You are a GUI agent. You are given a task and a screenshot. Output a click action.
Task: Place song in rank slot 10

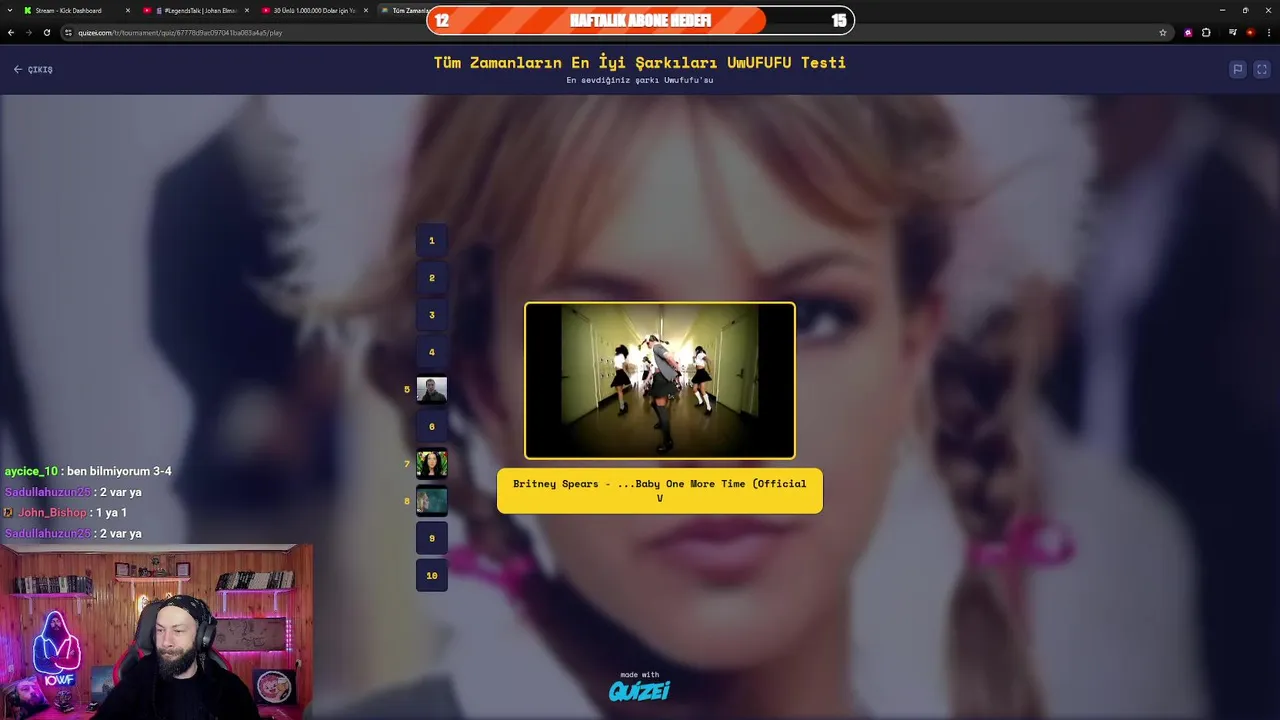point(432,575)
